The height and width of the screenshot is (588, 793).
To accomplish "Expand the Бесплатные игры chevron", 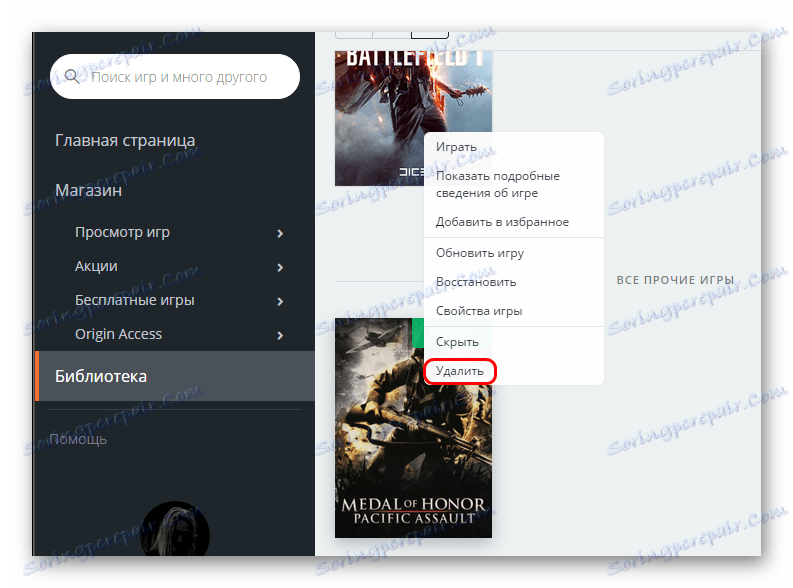I will 280,301.
